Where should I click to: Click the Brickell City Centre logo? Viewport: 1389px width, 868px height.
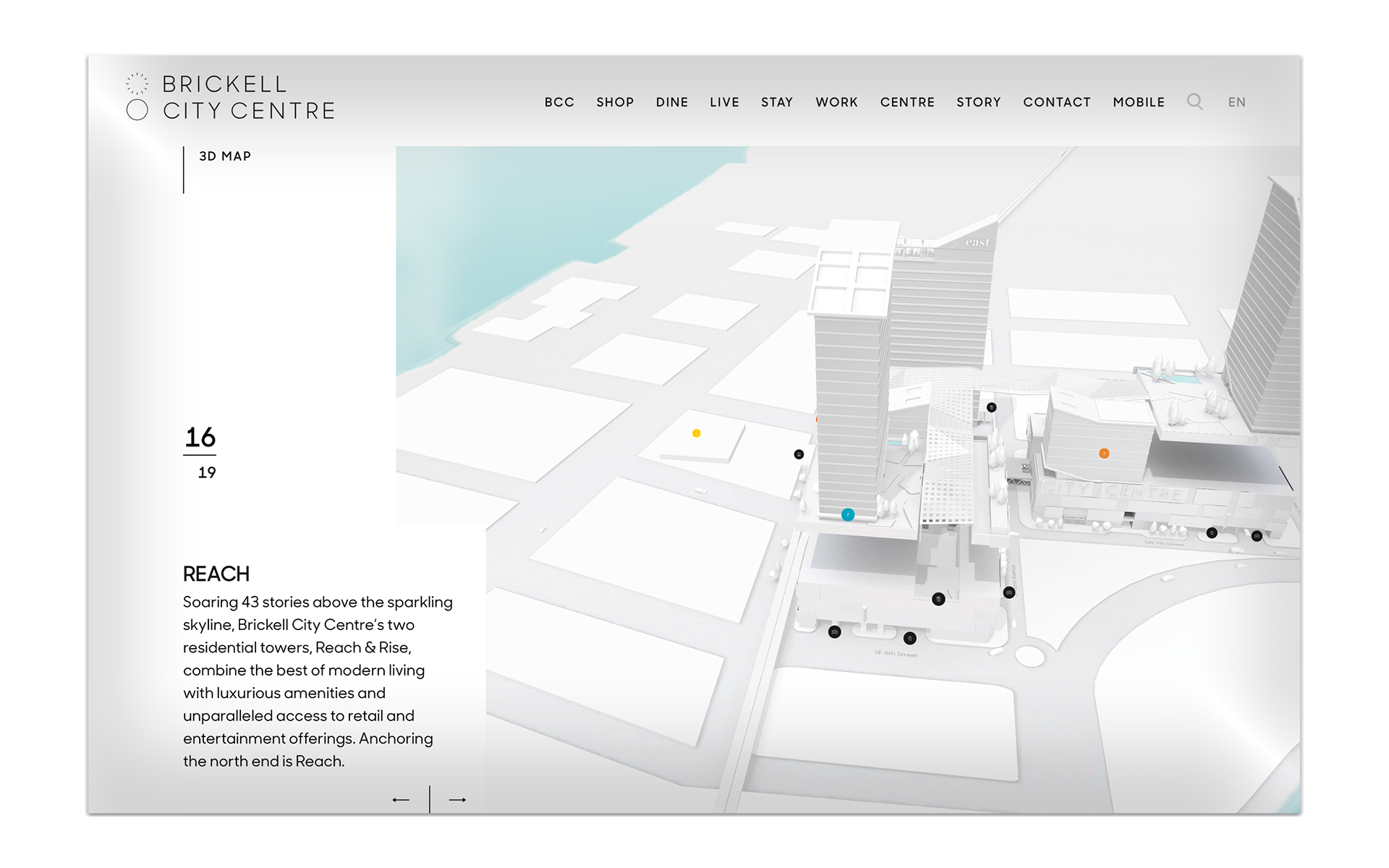point(230,97)
